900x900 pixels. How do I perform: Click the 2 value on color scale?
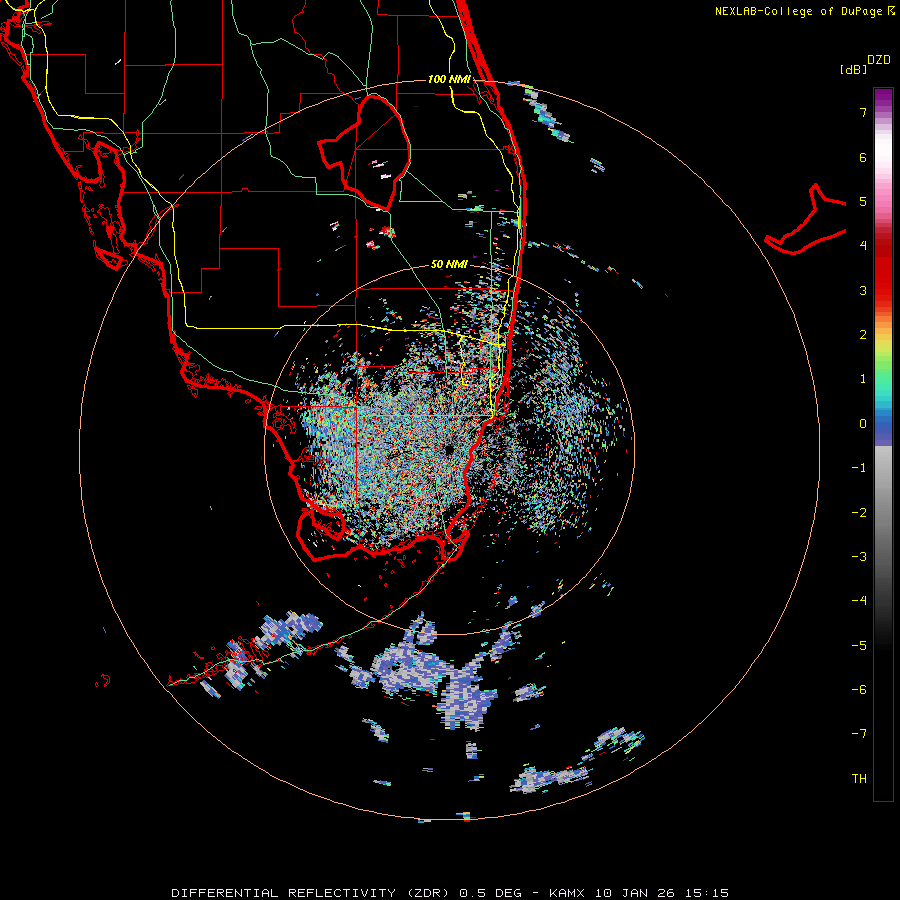863,335
